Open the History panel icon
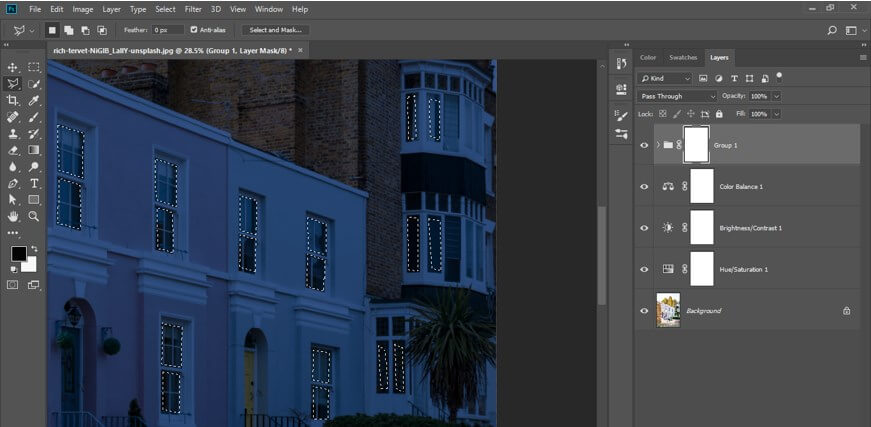The width and height of the screenshot is (871, 427). tap(621, 64)
